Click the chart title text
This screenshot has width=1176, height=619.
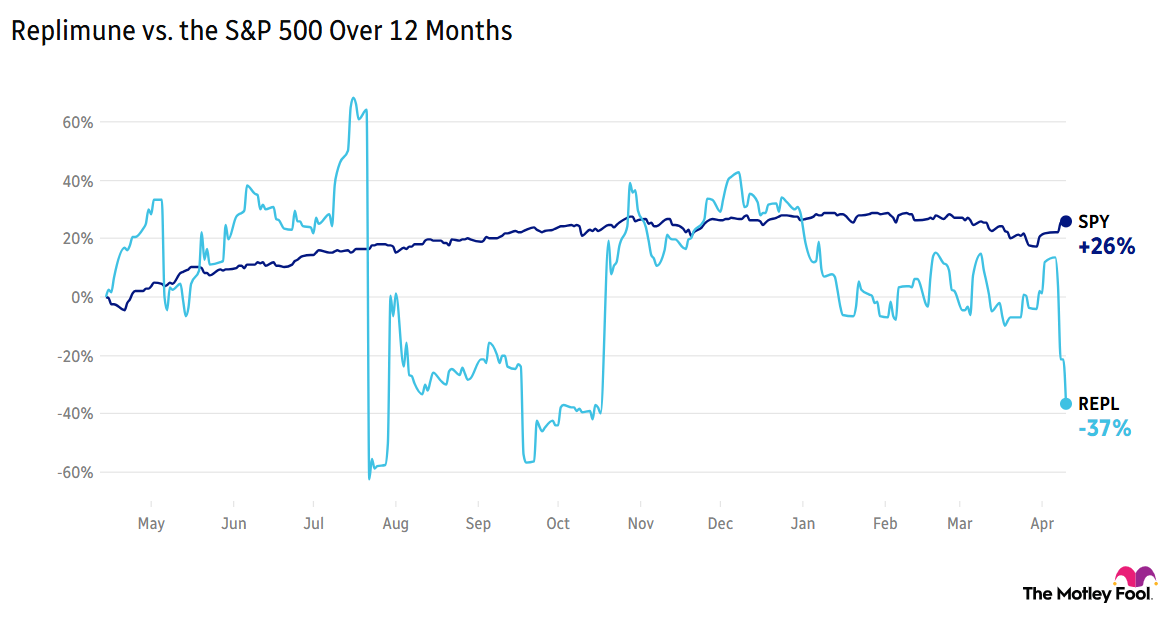tap(262, 31)
